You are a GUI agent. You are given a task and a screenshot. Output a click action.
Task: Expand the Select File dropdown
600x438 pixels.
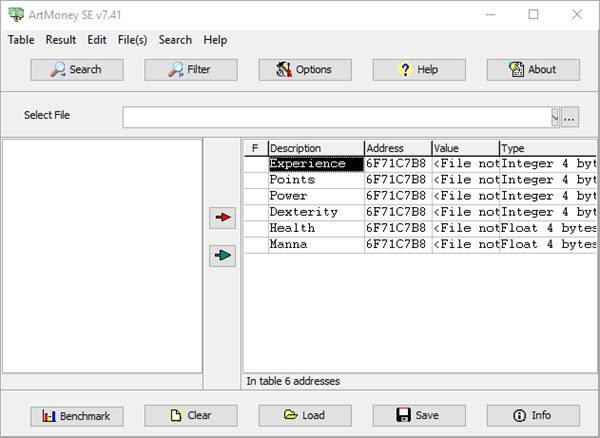click(555, 117)
